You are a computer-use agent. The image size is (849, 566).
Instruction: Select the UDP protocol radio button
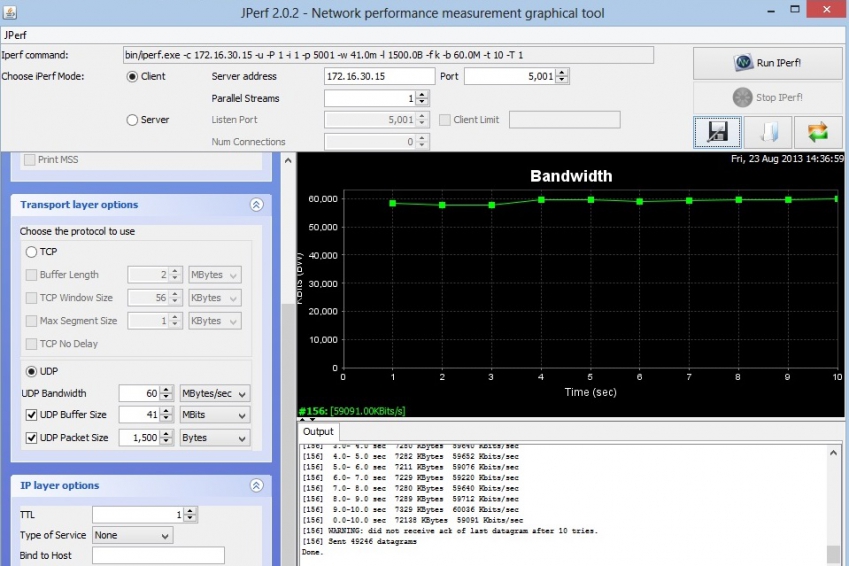click(x=31, y=371)
